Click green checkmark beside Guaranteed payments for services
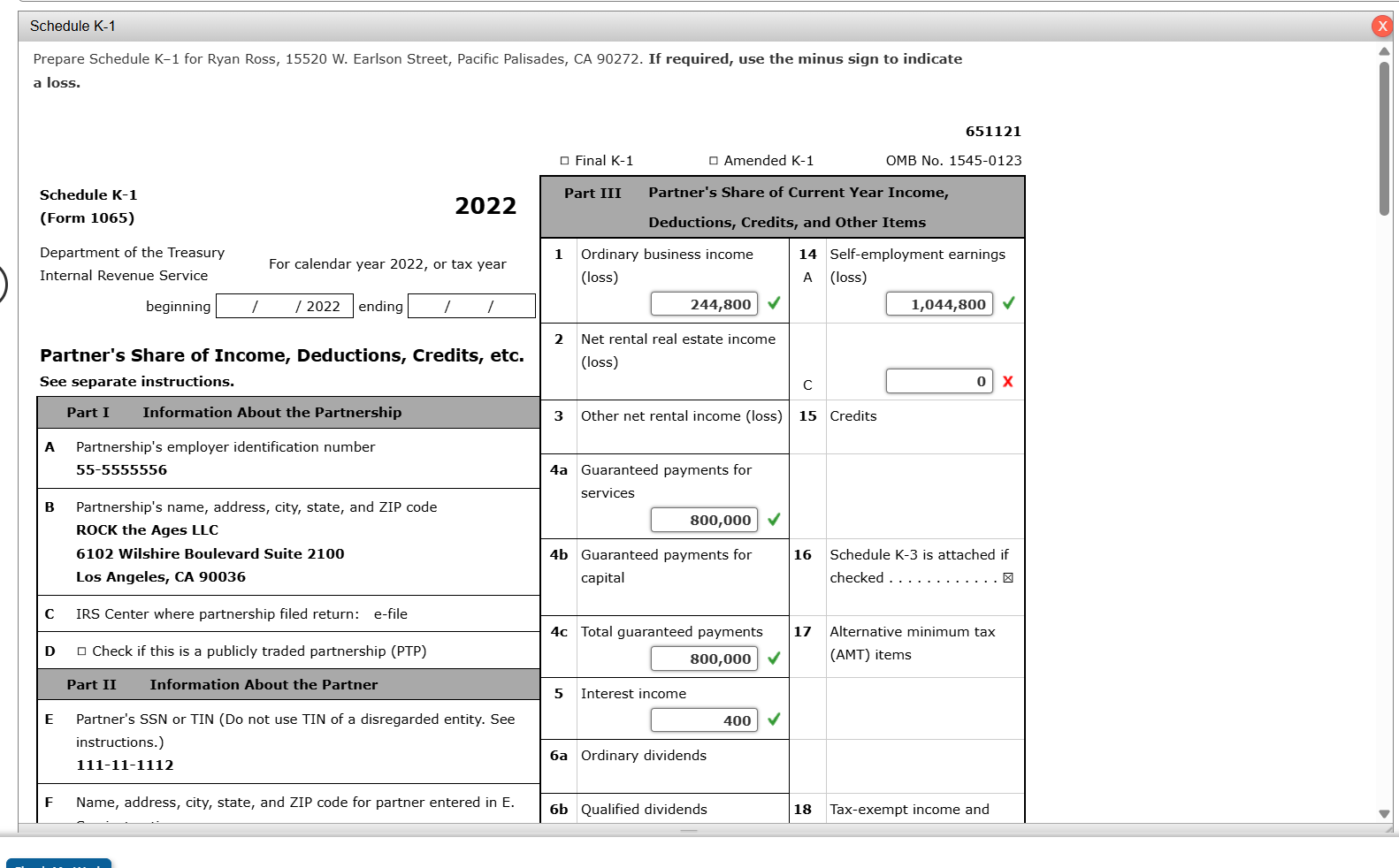Image resolution: width=1399 pixels, height=868 pixels. pyautogui.click(x=774, y=519)
